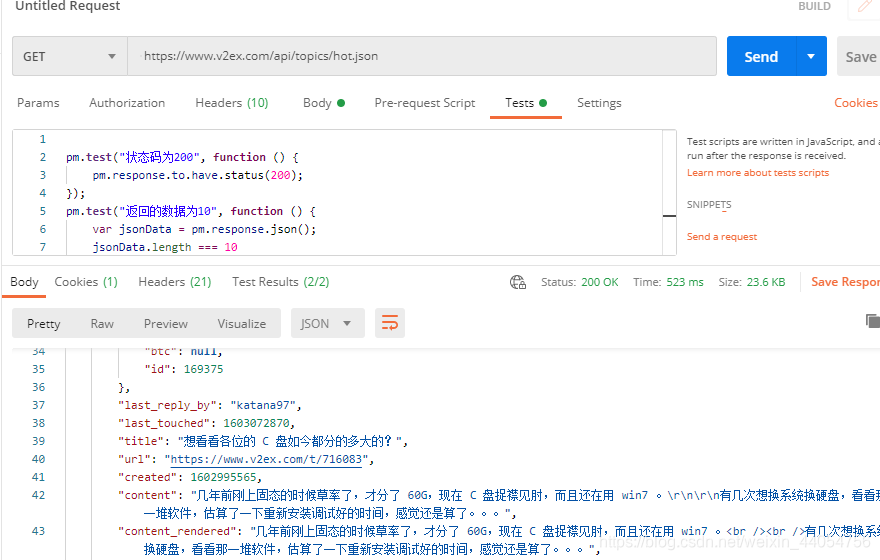Screen dimensions: 880x560
Task: Click the Status 200 OK value
Action: pos(599,282)
